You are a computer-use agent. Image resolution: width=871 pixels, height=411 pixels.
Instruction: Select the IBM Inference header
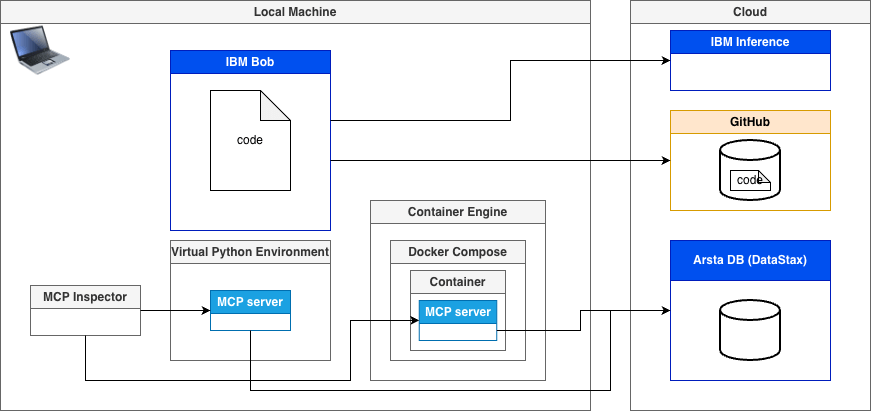[x=749, y=42]
